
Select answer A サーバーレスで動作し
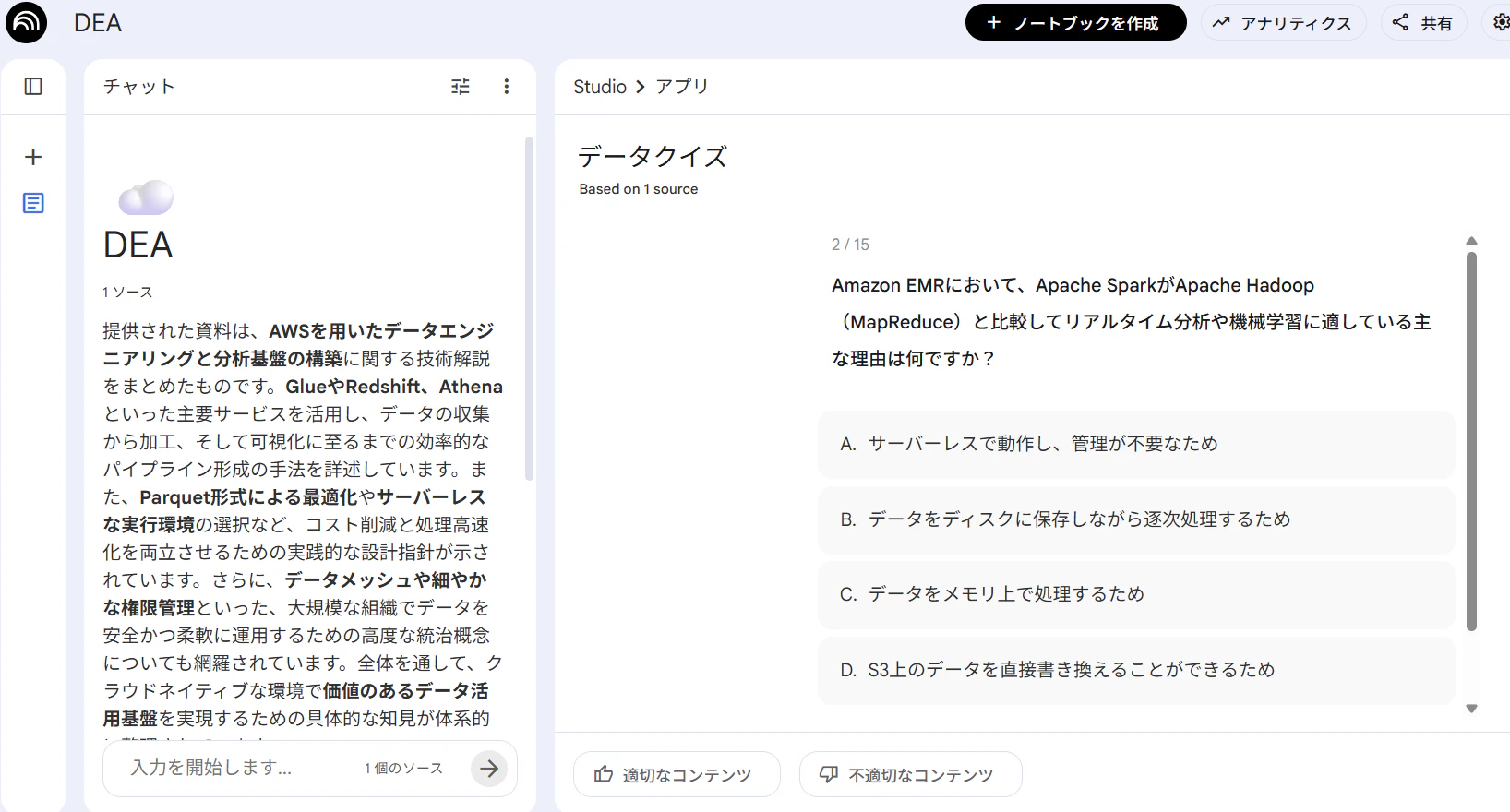[1136, 444]
